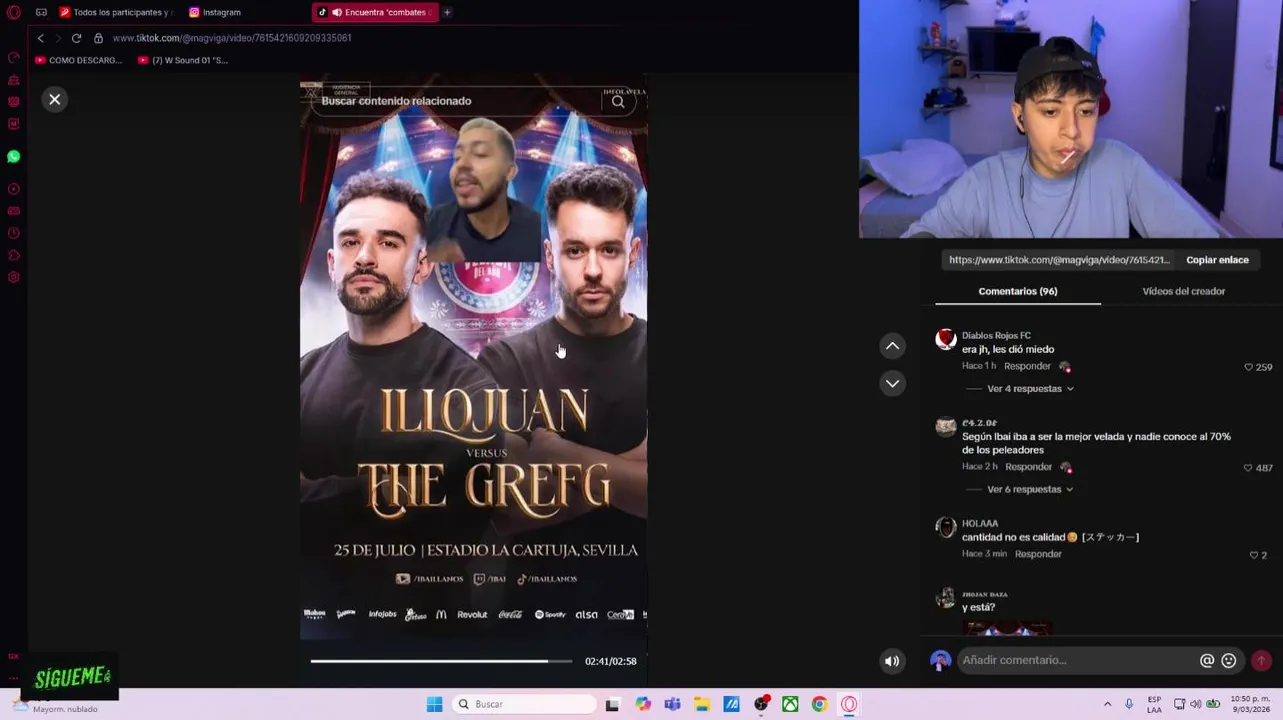Open WhatsApp in the Opera sidebar
The height and width of the screenshot is (720, 1283).
coord(14,156)
